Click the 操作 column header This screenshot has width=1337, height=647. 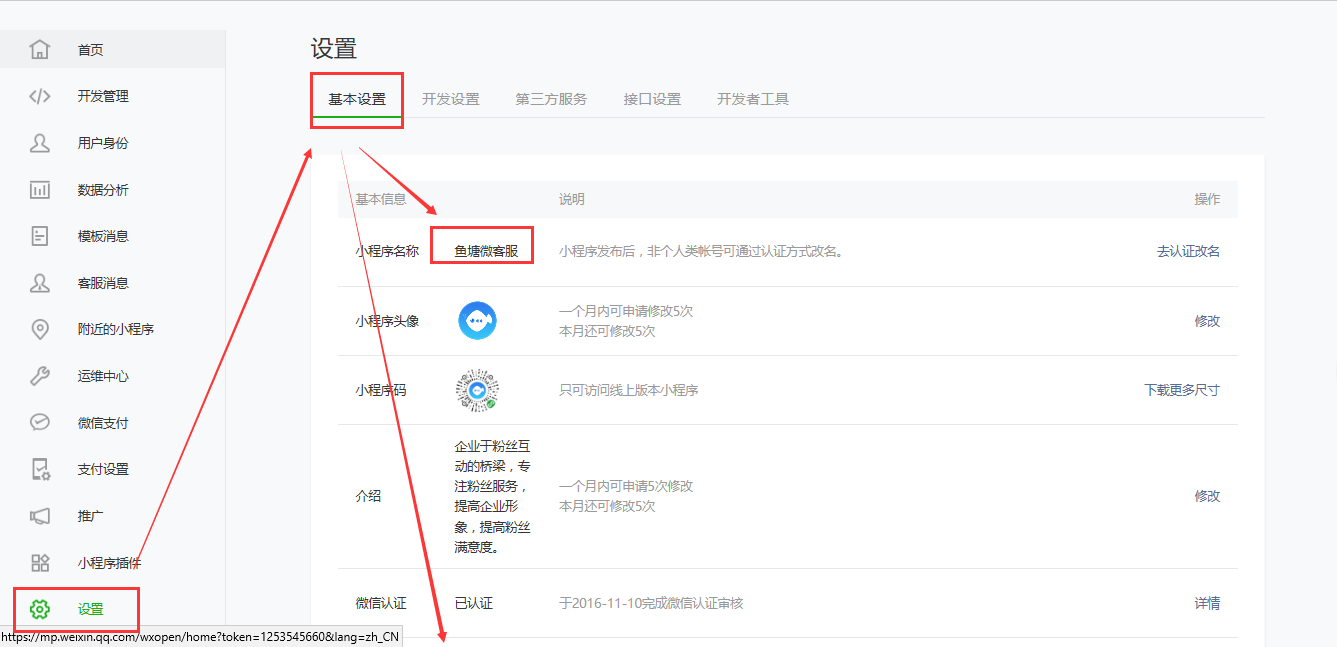[1207, 199]
